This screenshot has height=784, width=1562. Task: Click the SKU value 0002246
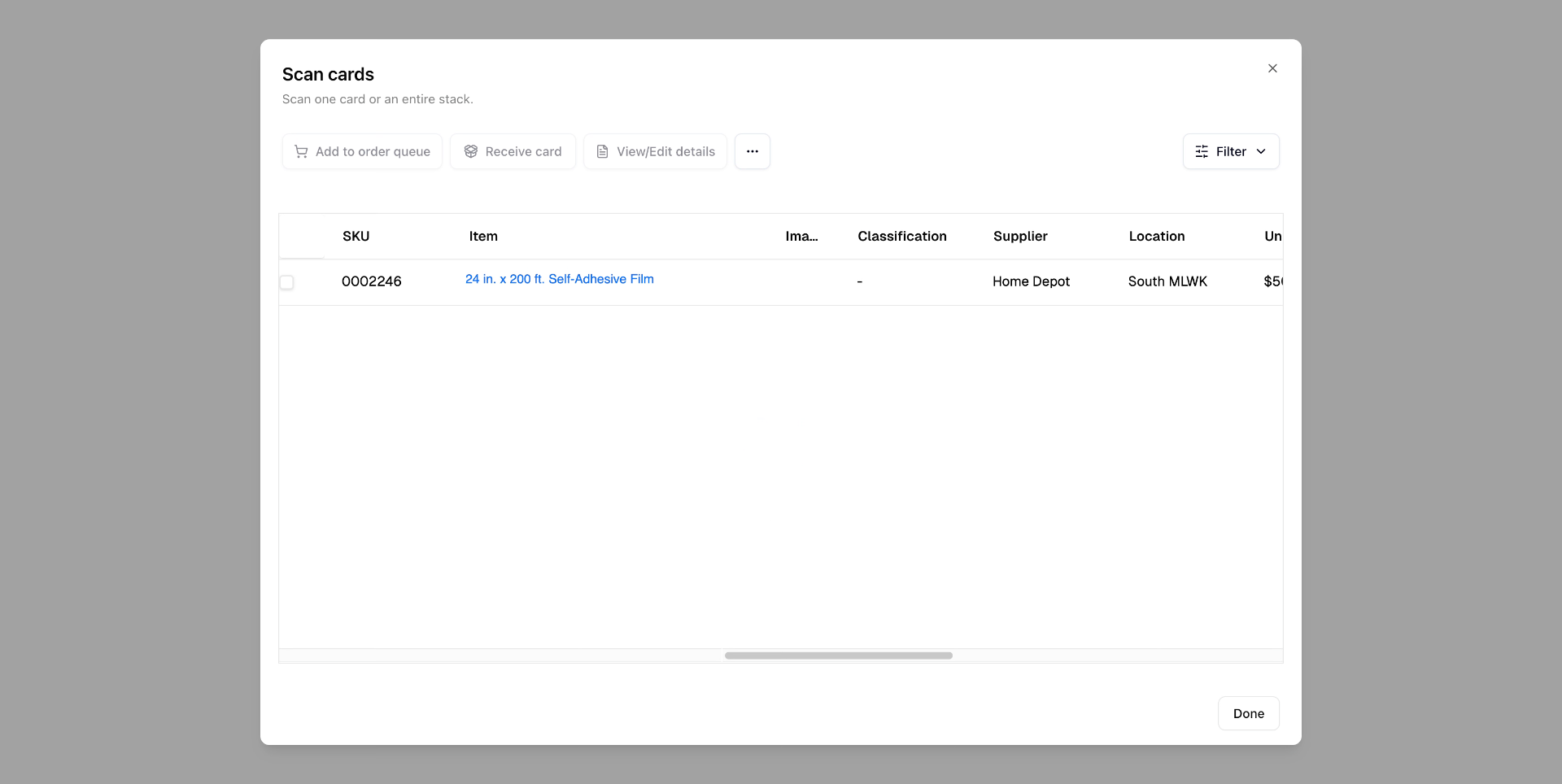click(372, 281)
